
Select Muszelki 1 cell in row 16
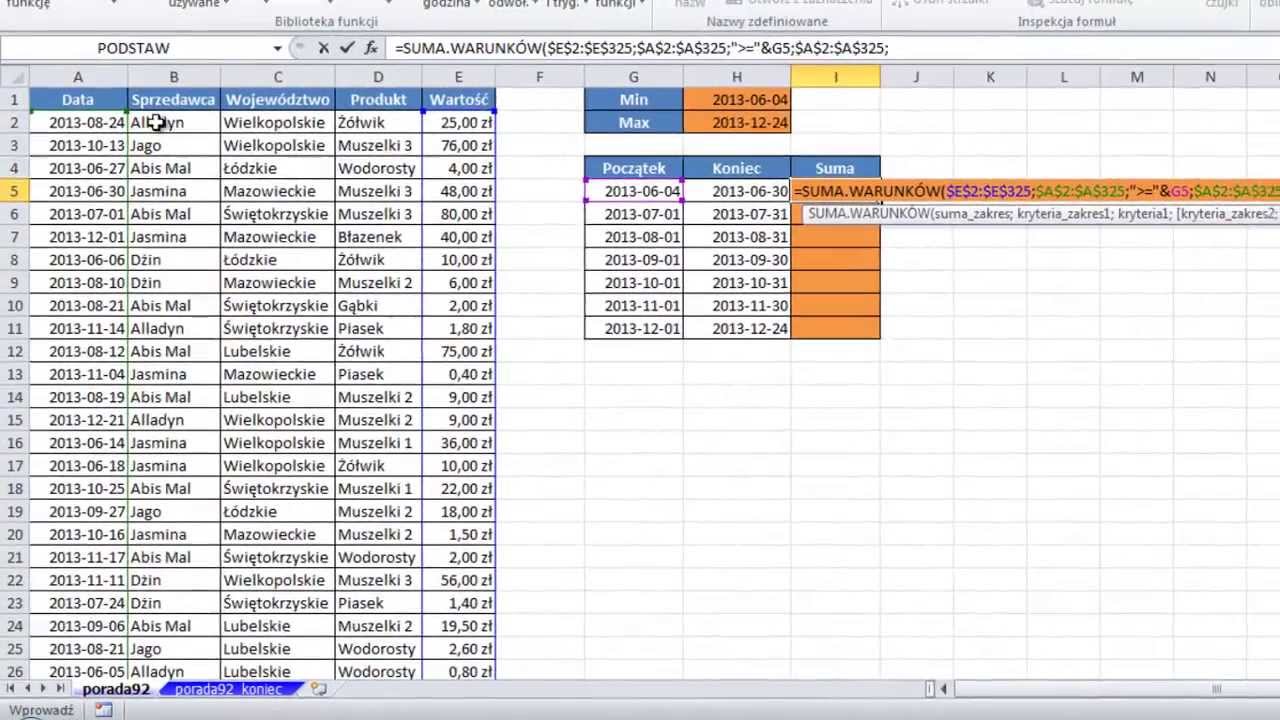[378, 443]
